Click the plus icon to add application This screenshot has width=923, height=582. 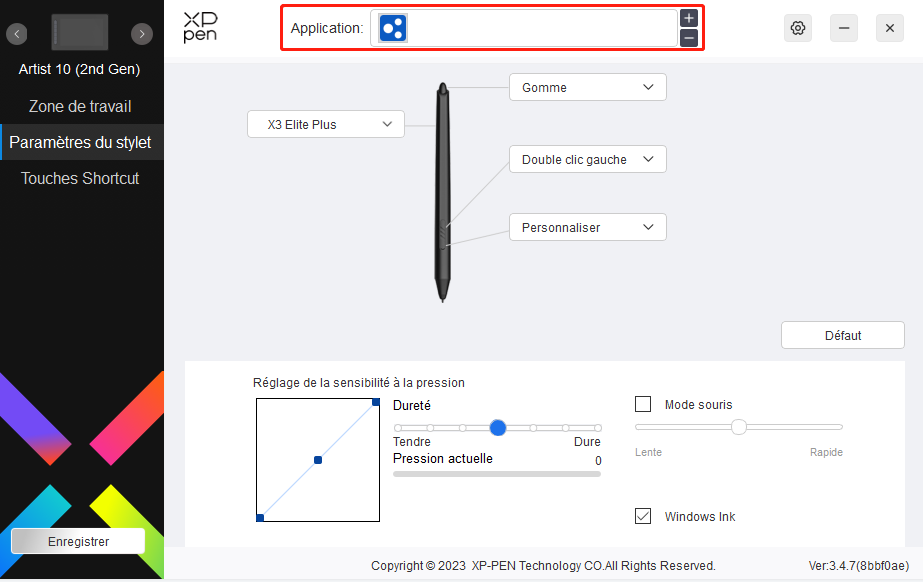coord(689,18)
